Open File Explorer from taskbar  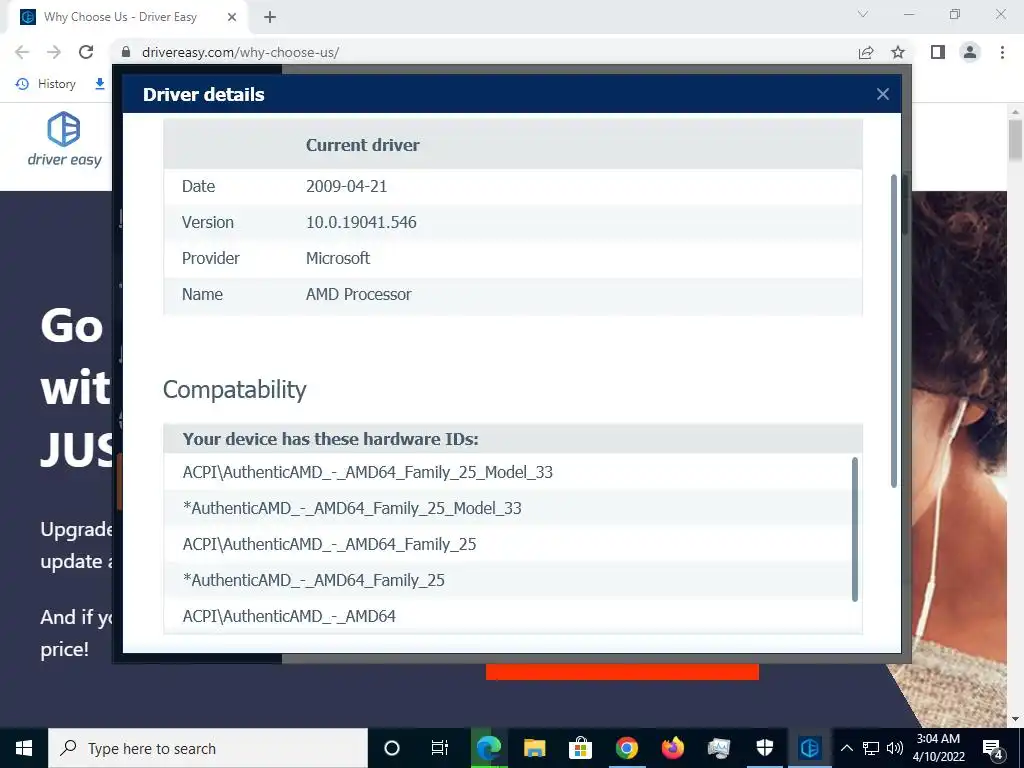[534, 748]
